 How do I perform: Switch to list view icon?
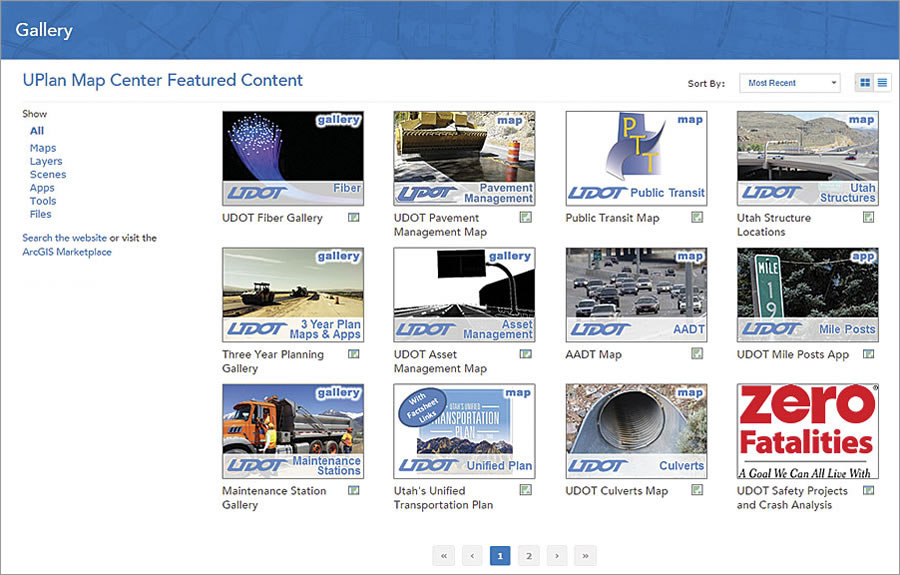point(882,83)
